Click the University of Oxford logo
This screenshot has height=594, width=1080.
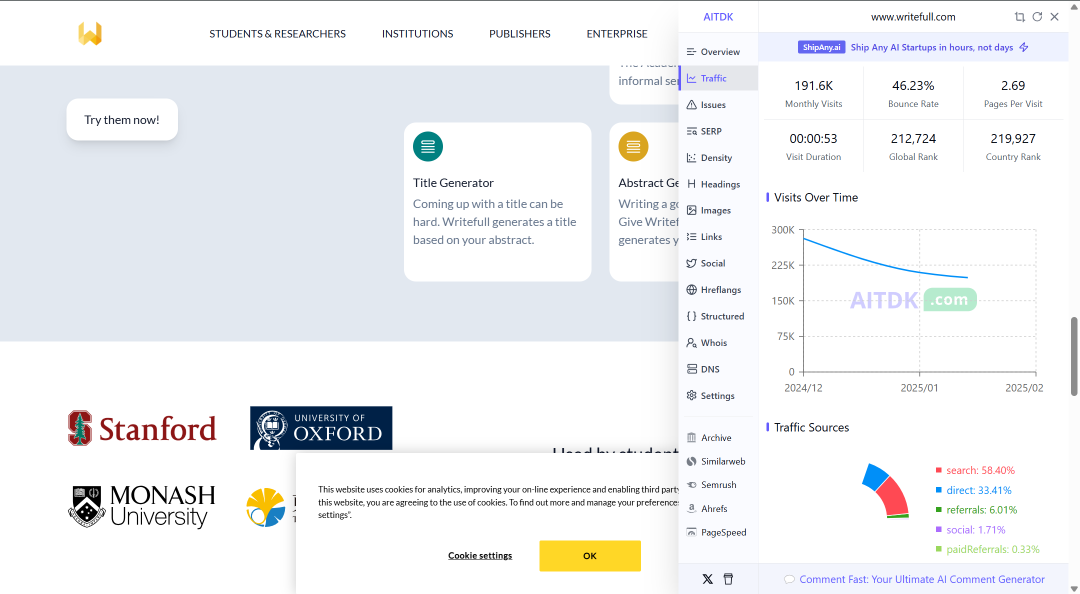click(321, 428)
